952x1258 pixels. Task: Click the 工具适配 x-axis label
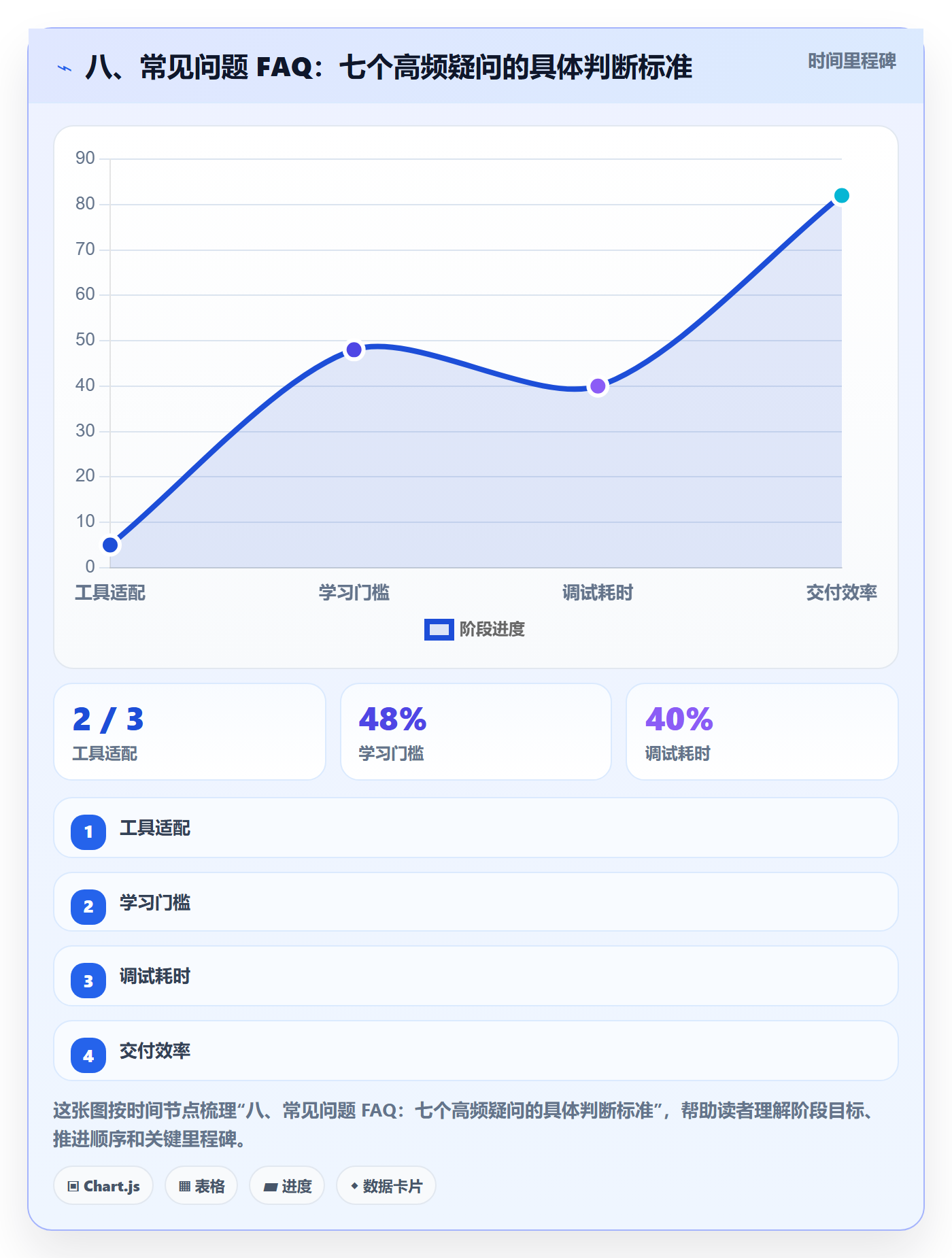(110, 593)
